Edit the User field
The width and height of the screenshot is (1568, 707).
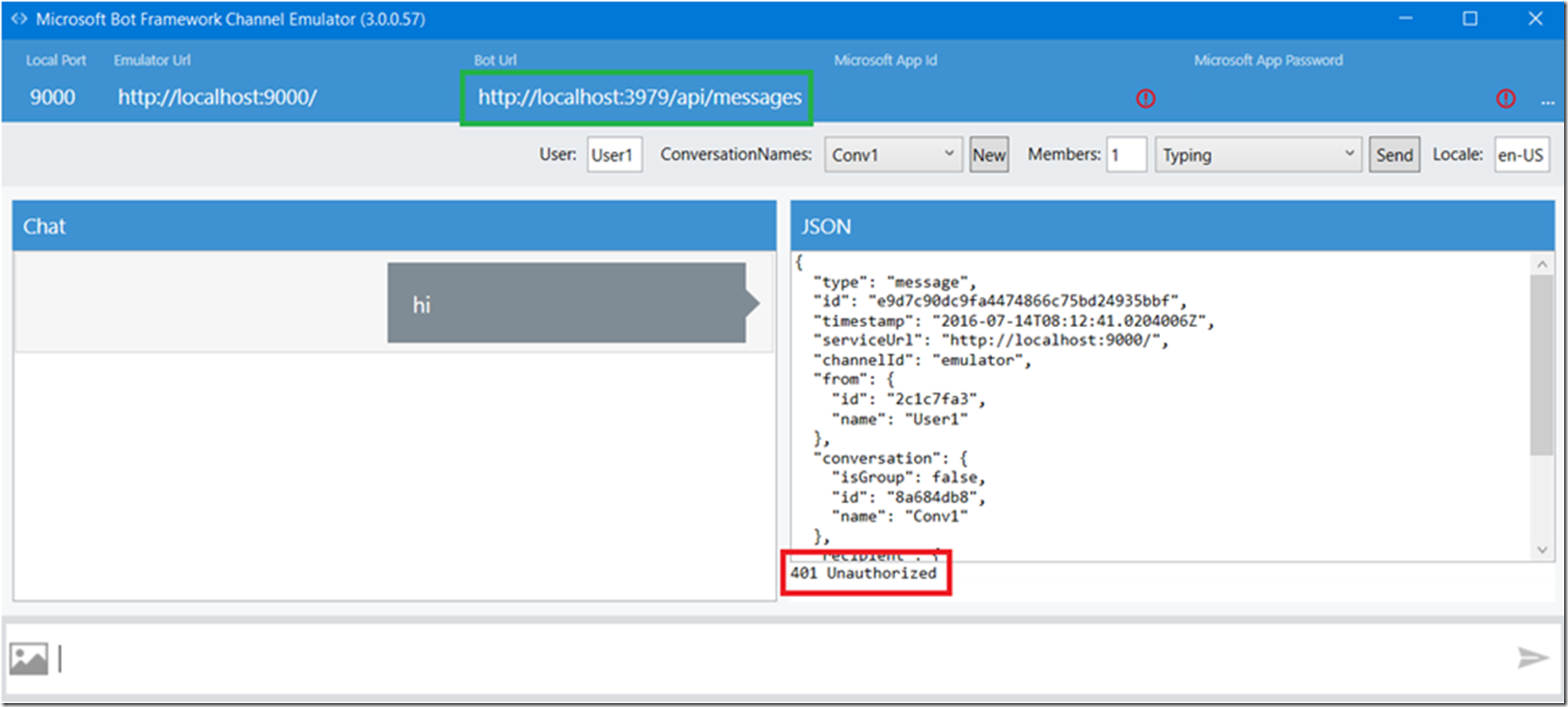[x=615, y=155]
